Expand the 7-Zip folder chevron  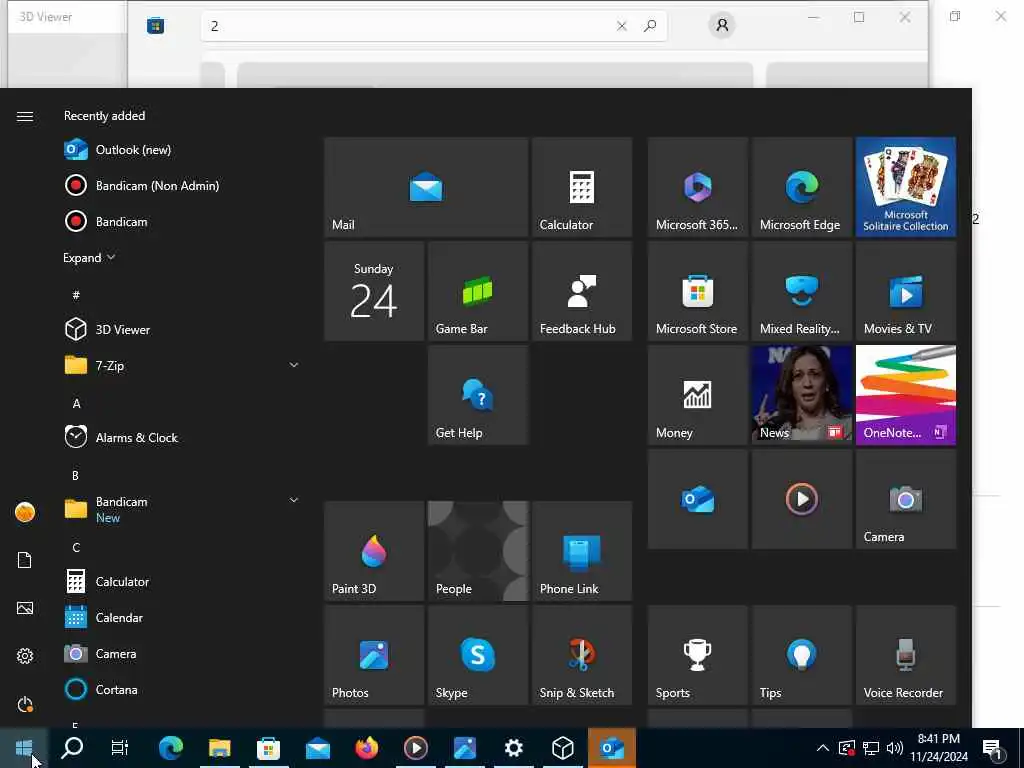click(x=294, y=365)
